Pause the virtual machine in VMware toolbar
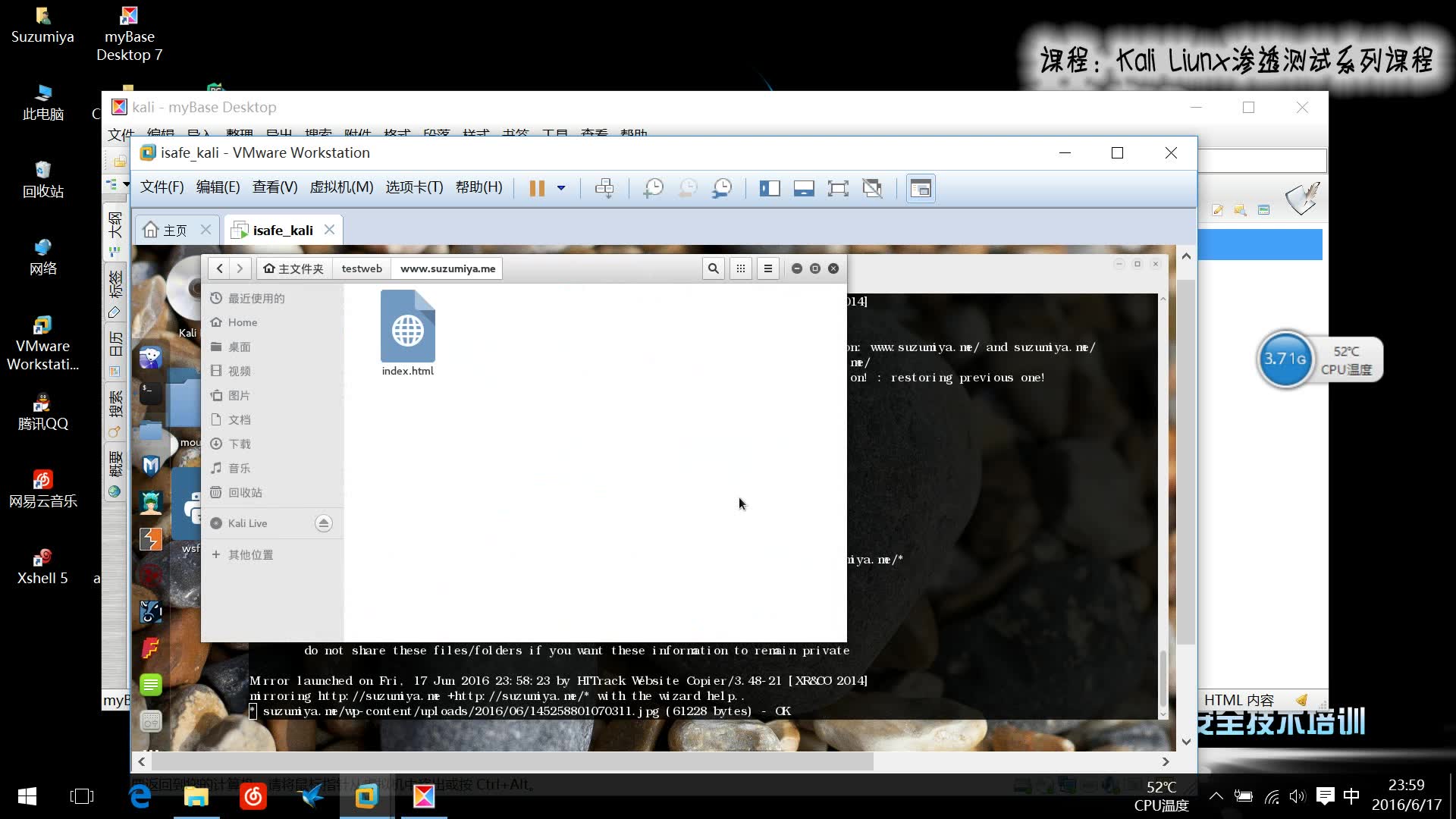Image resolution: width=1456 pixels, height=819 pixels. tap(537, 188)
